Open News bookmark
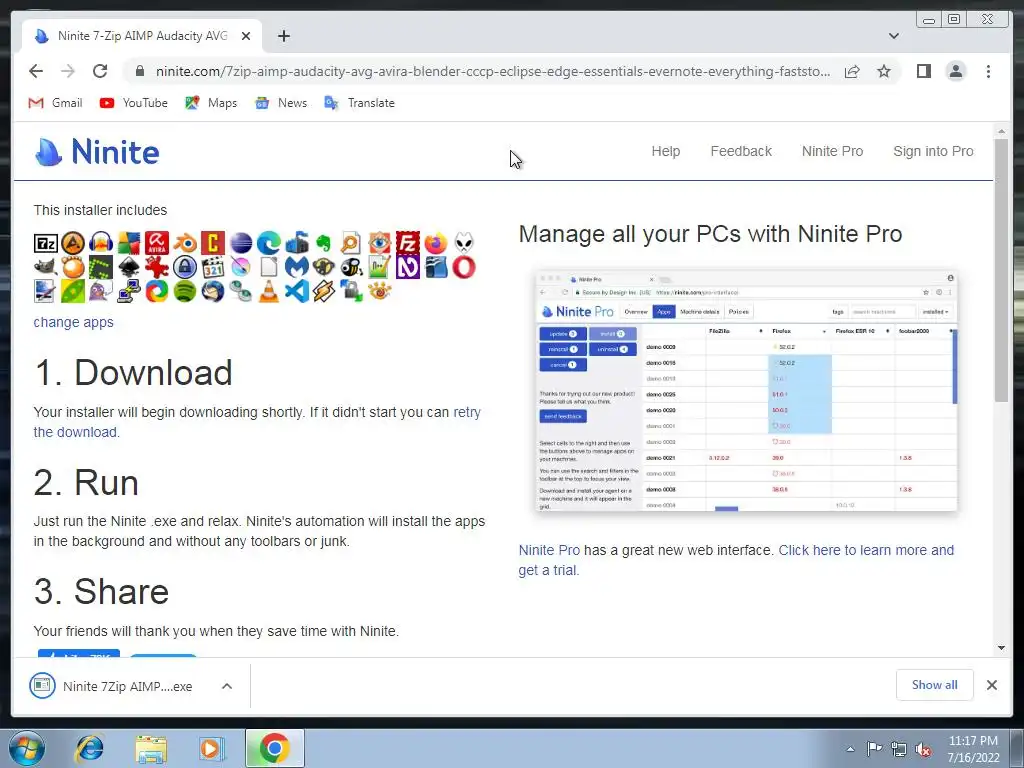The height and width of the screenshot is (768, 1024). click(281, 103)
